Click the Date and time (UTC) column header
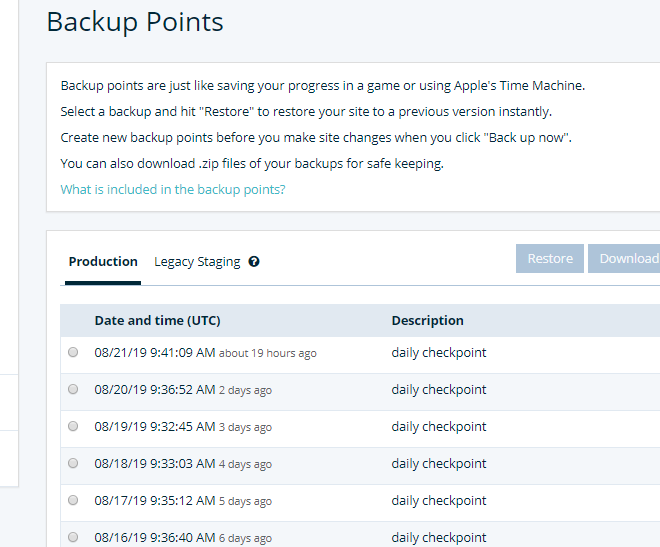This screenshot has height=547, width=660. click(157, 321)
